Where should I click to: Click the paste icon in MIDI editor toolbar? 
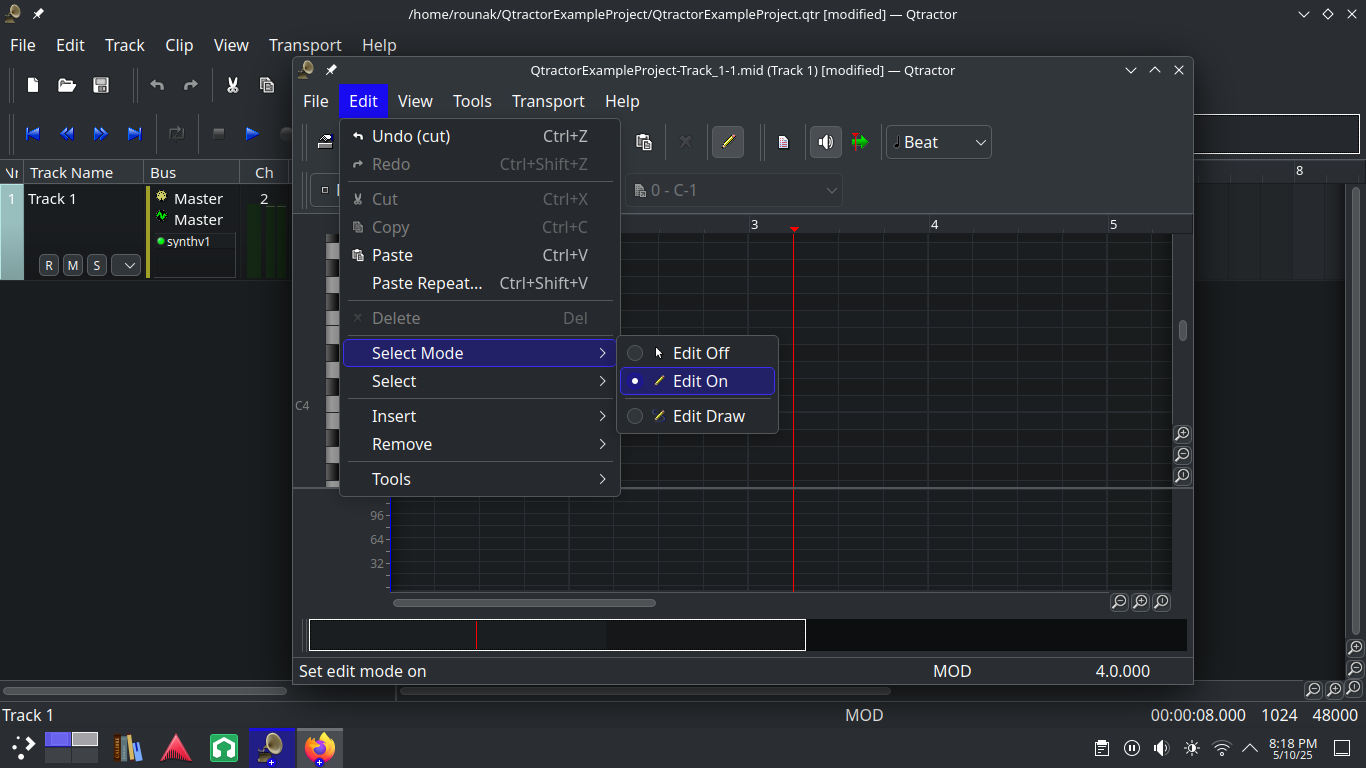(x=644, y=142)
